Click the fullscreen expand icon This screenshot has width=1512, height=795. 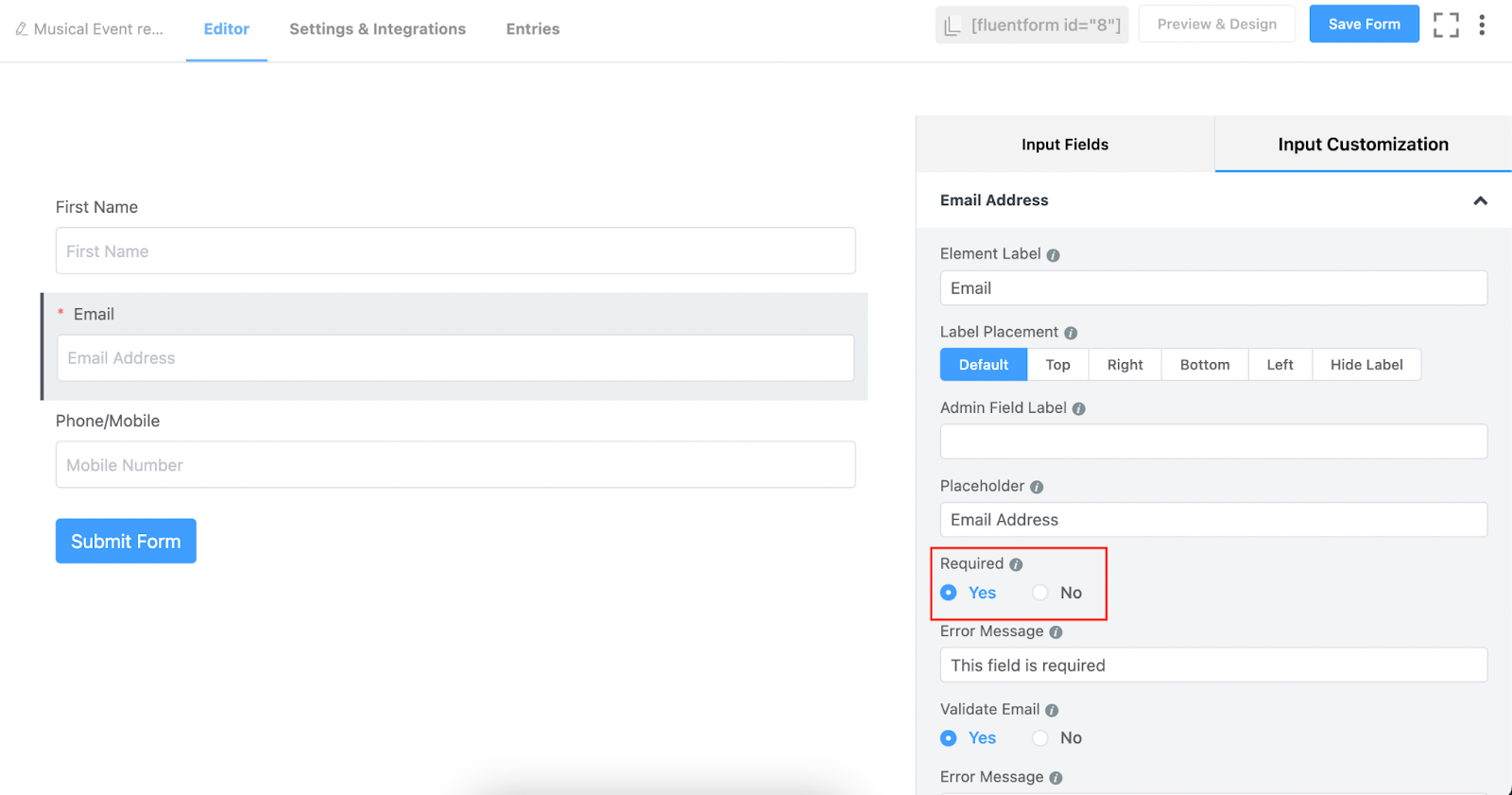(x=1446, y=25)
